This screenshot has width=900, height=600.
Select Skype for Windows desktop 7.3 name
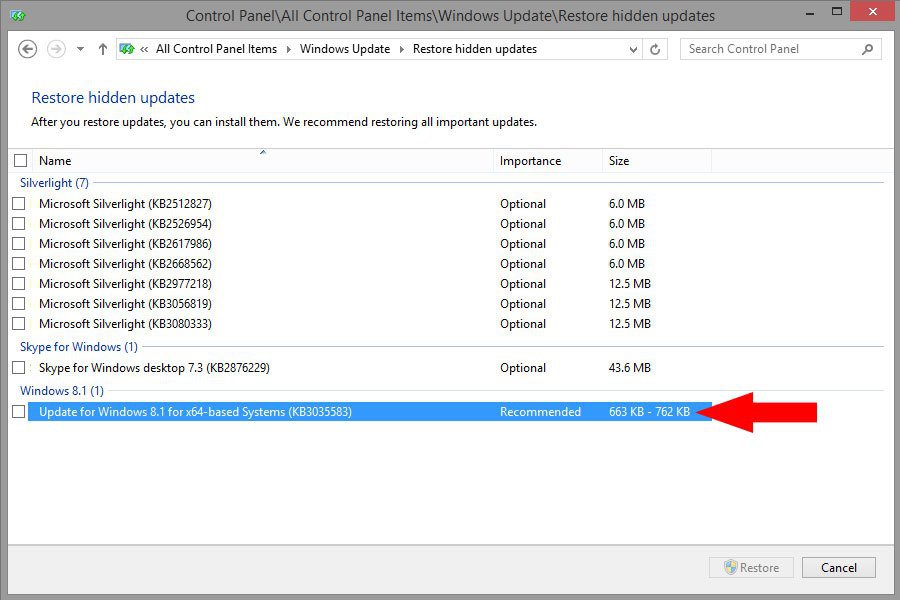154,368
